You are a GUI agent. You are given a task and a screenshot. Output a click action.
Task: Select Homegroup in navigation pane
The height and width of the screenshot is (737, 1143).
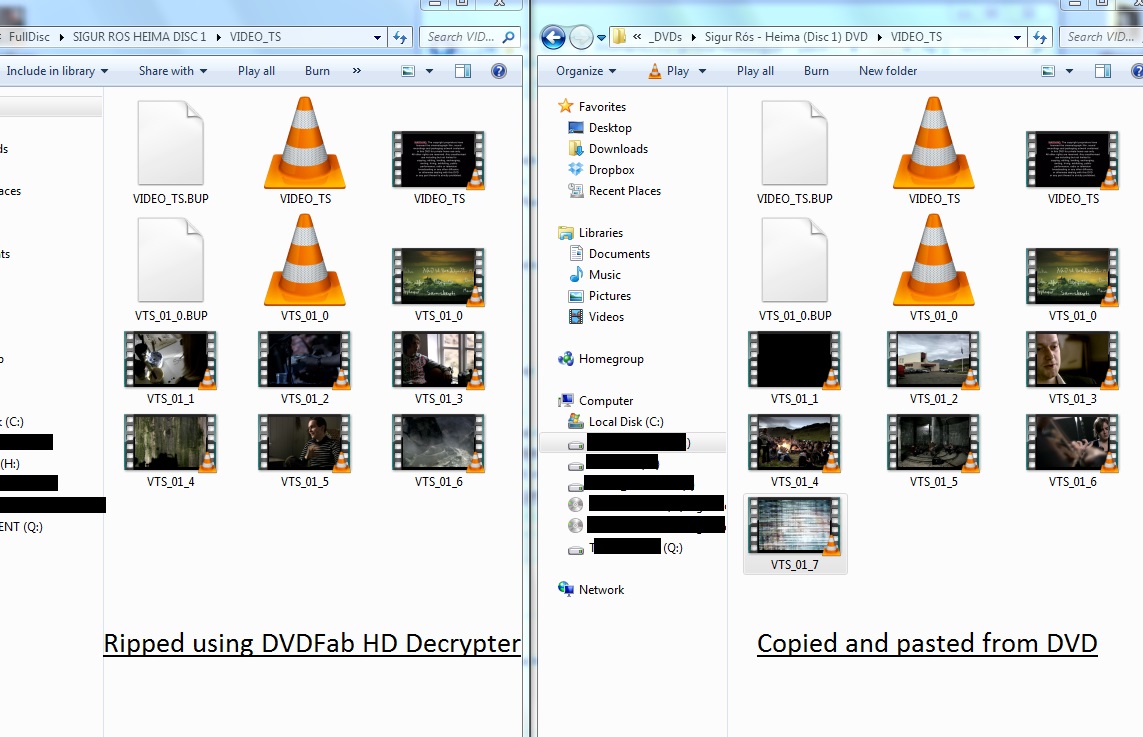(x=601, y=359)
